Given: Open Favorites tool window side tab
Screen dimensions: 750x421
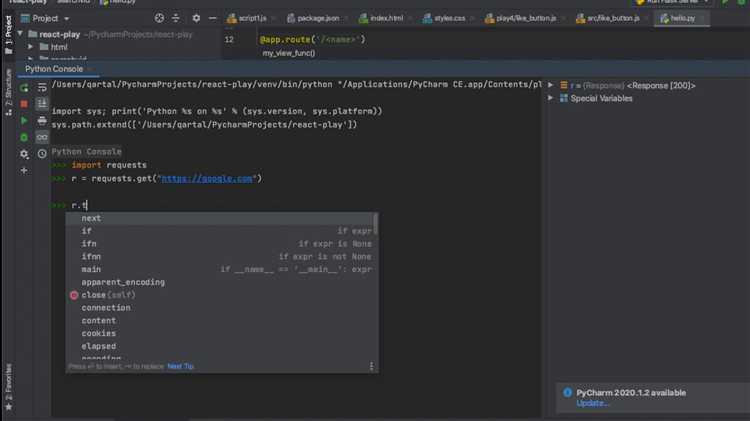Looking at the screenshot, I should click(x=8, y=387).
